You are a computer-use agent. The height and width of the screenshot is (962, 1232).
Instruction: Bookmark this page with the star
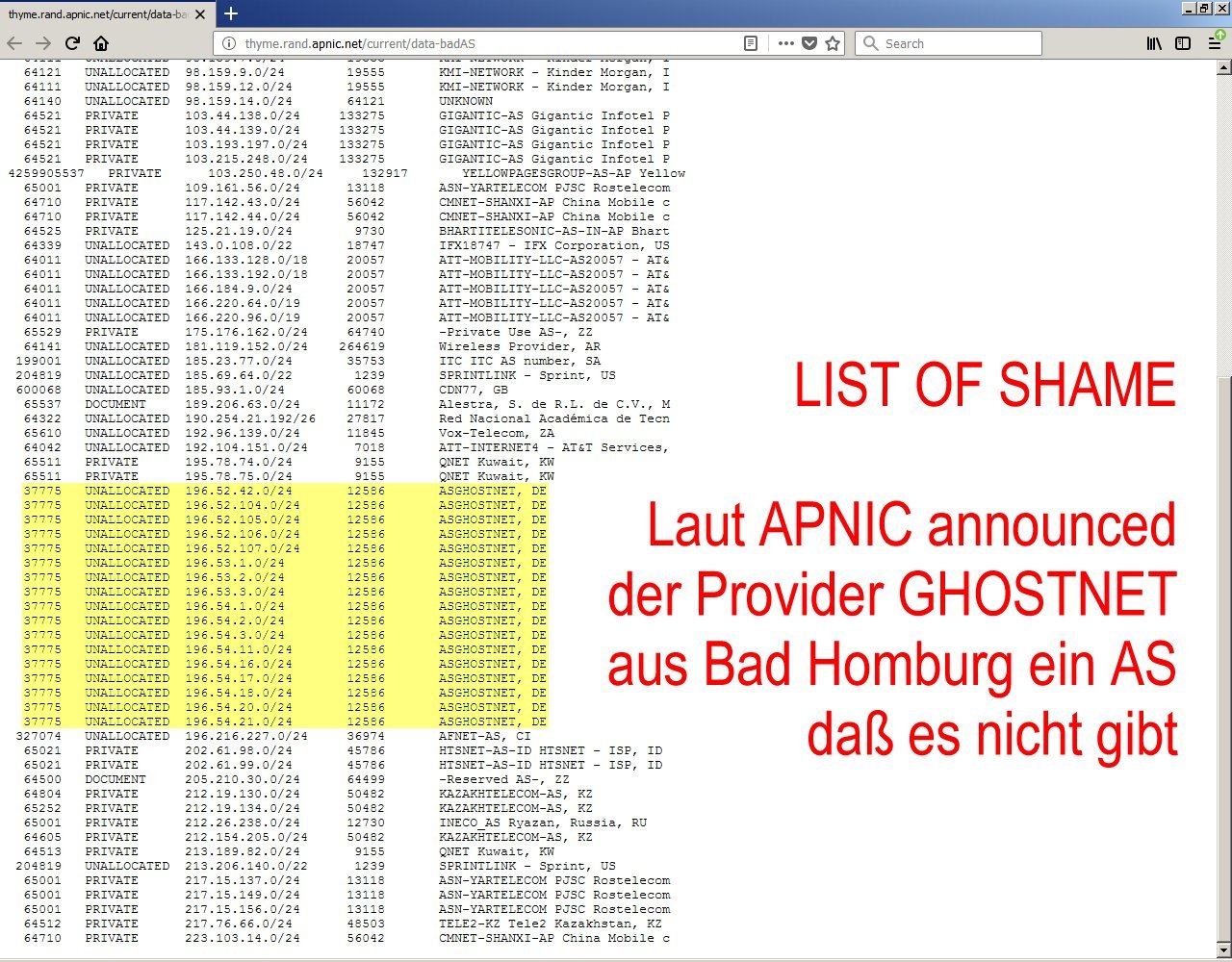tap(833, 43)
